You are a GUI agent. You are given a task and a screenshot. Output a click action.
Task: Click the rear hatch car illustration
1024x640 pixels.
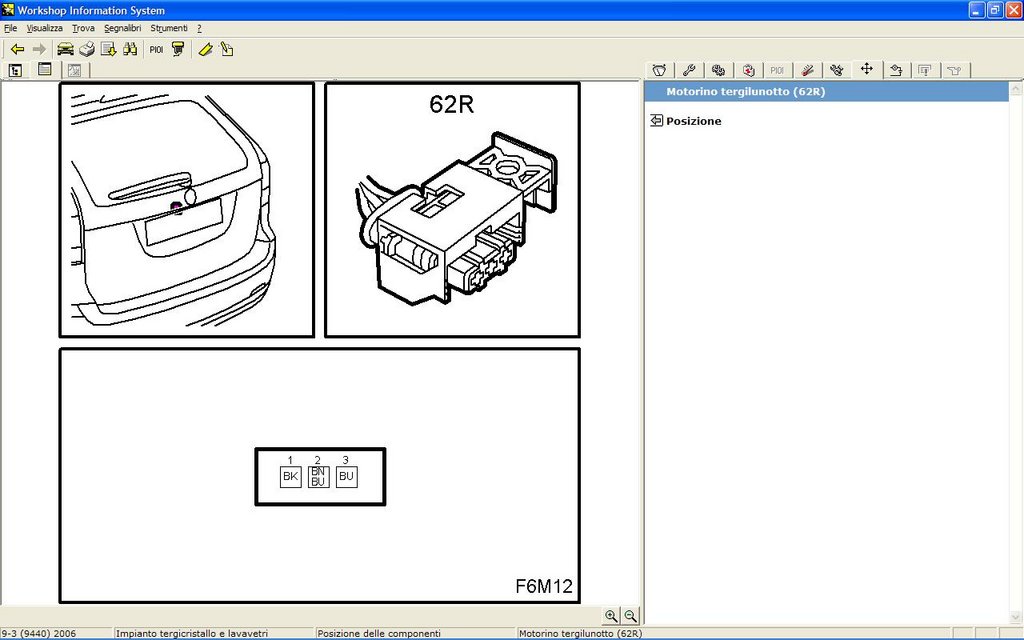(187, 210)
